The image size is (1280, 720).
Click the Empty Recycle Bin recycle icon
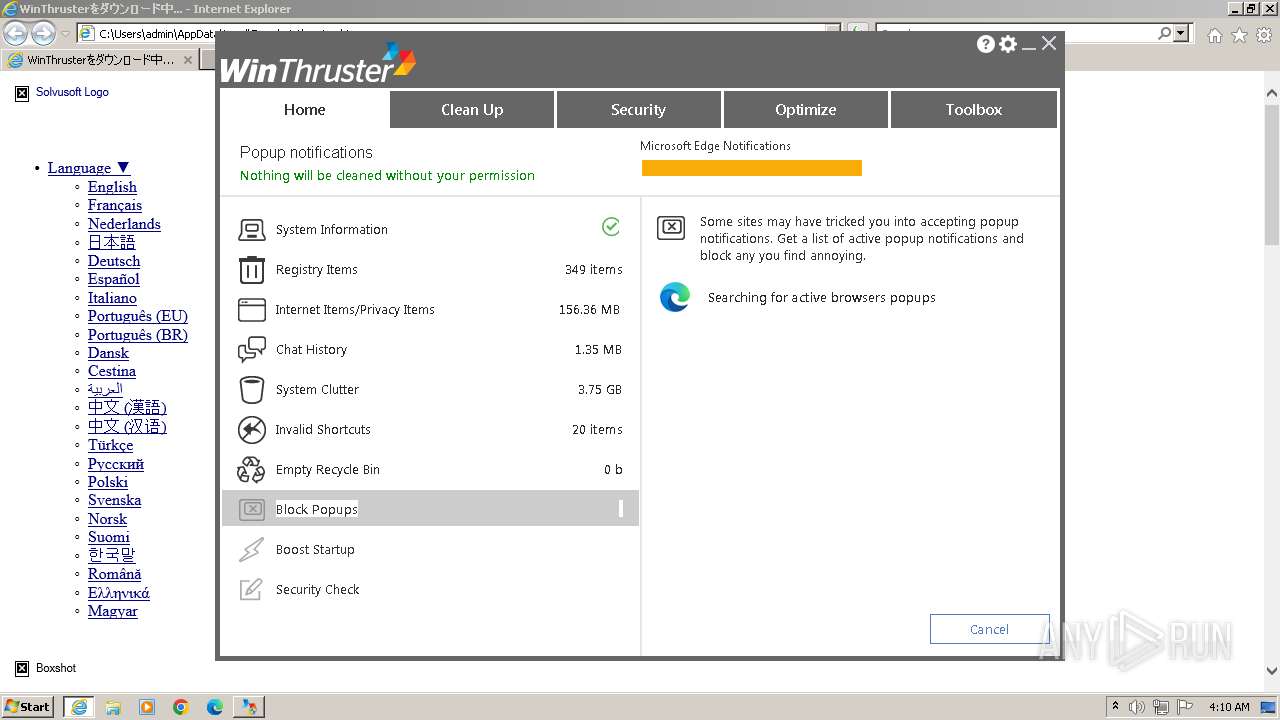coord(251,470)
